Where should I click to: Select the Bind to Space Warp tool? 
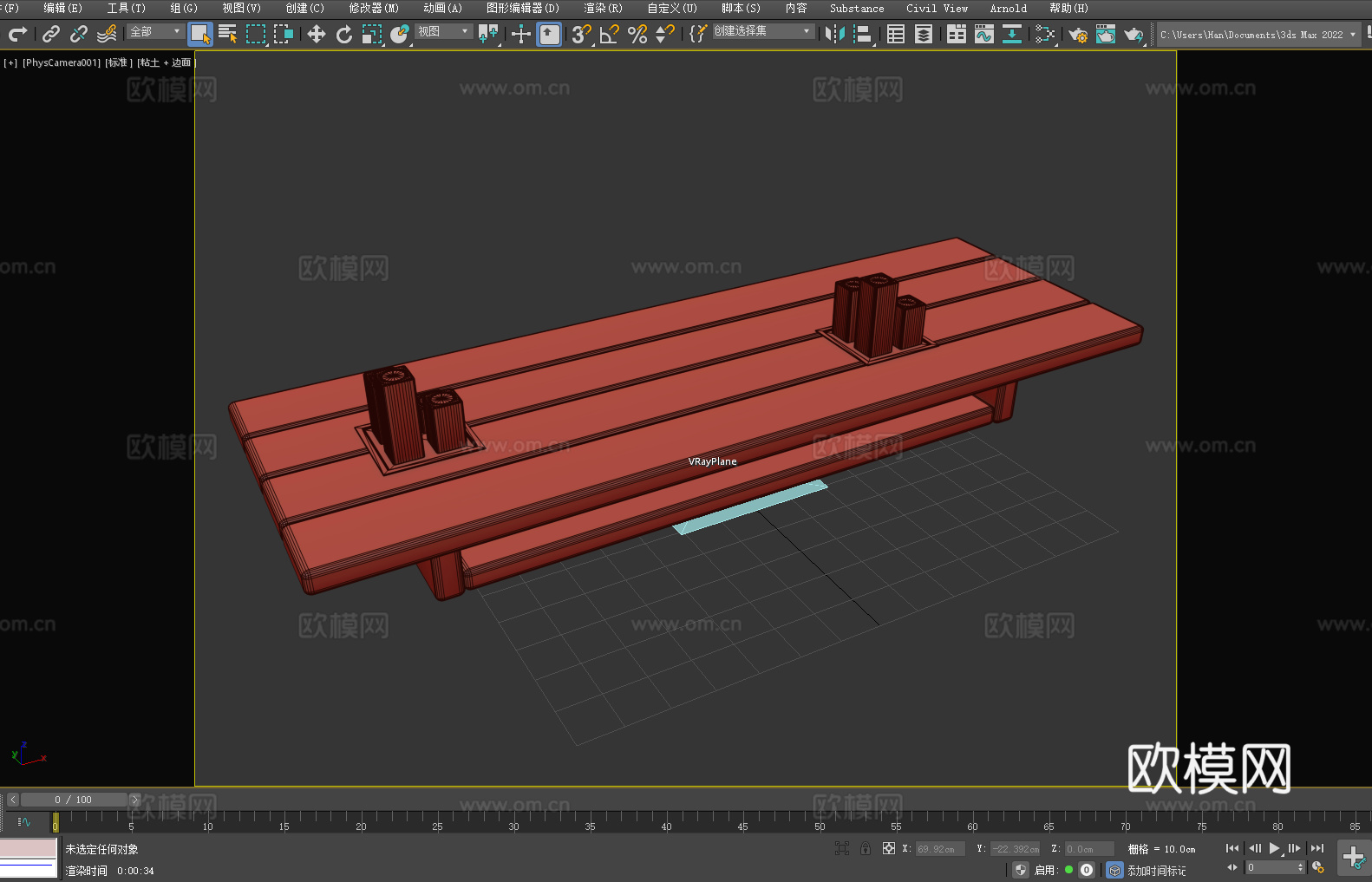pos(107,34)
